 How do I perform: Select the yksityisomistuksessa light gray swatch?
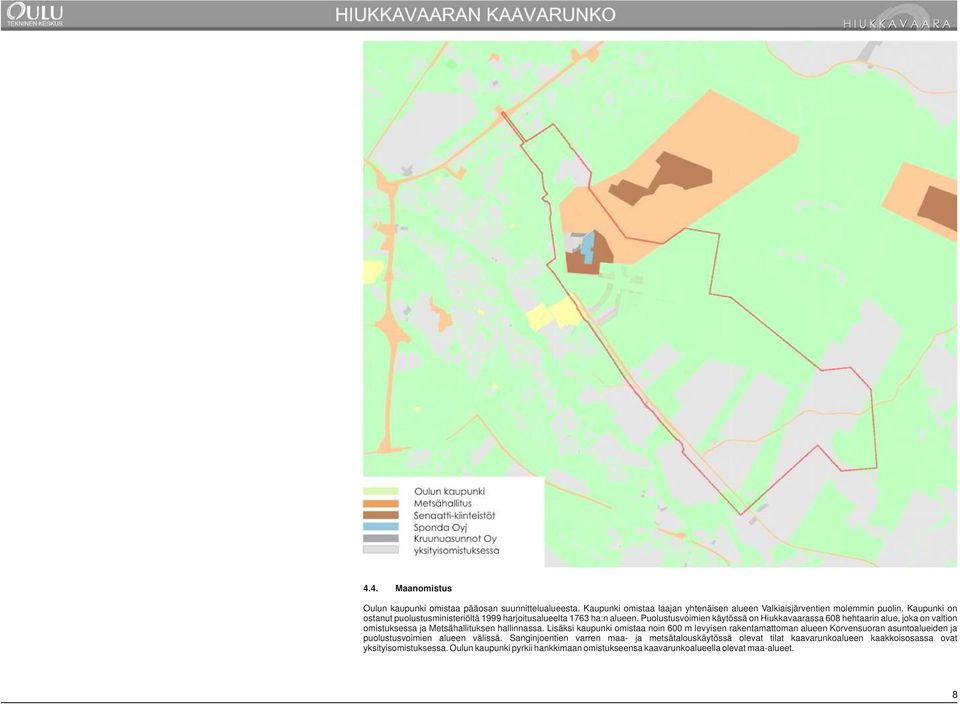[381, 550]
